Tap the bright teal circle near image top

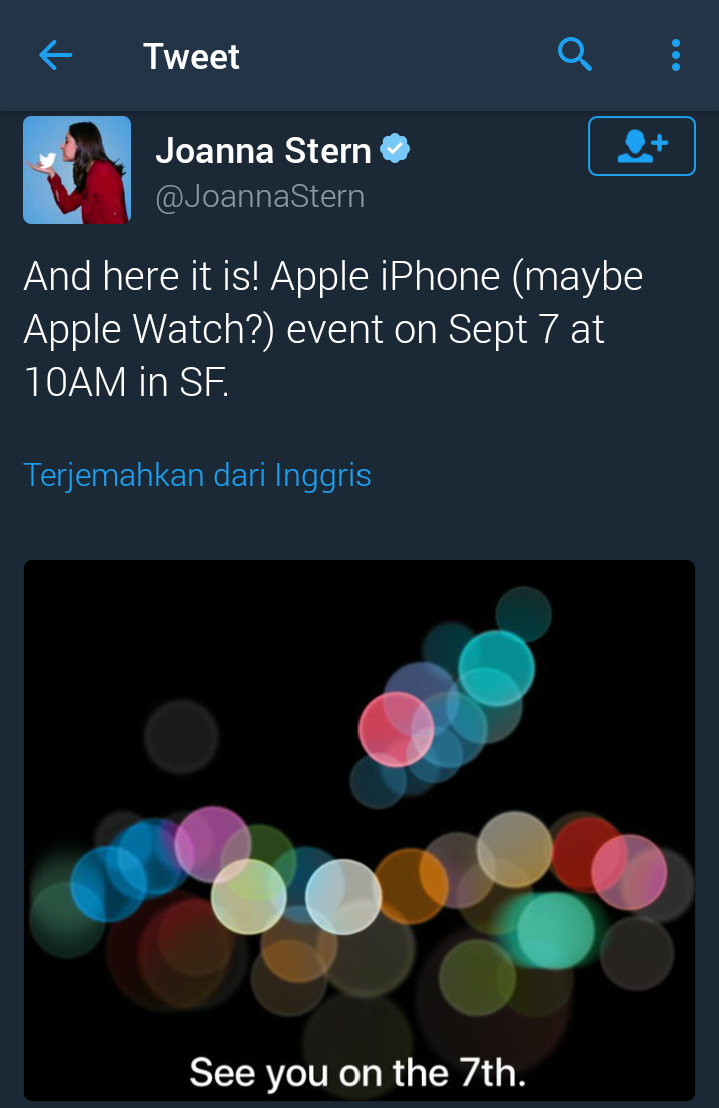(497, 668)
